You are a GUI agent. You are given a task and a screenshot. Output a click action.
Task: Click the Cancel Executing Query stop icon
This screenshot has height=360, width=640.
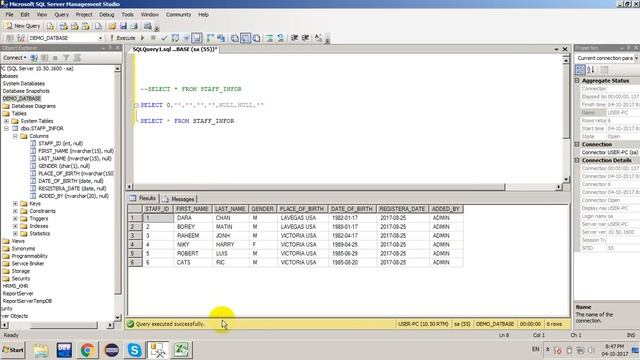point(153,38)
